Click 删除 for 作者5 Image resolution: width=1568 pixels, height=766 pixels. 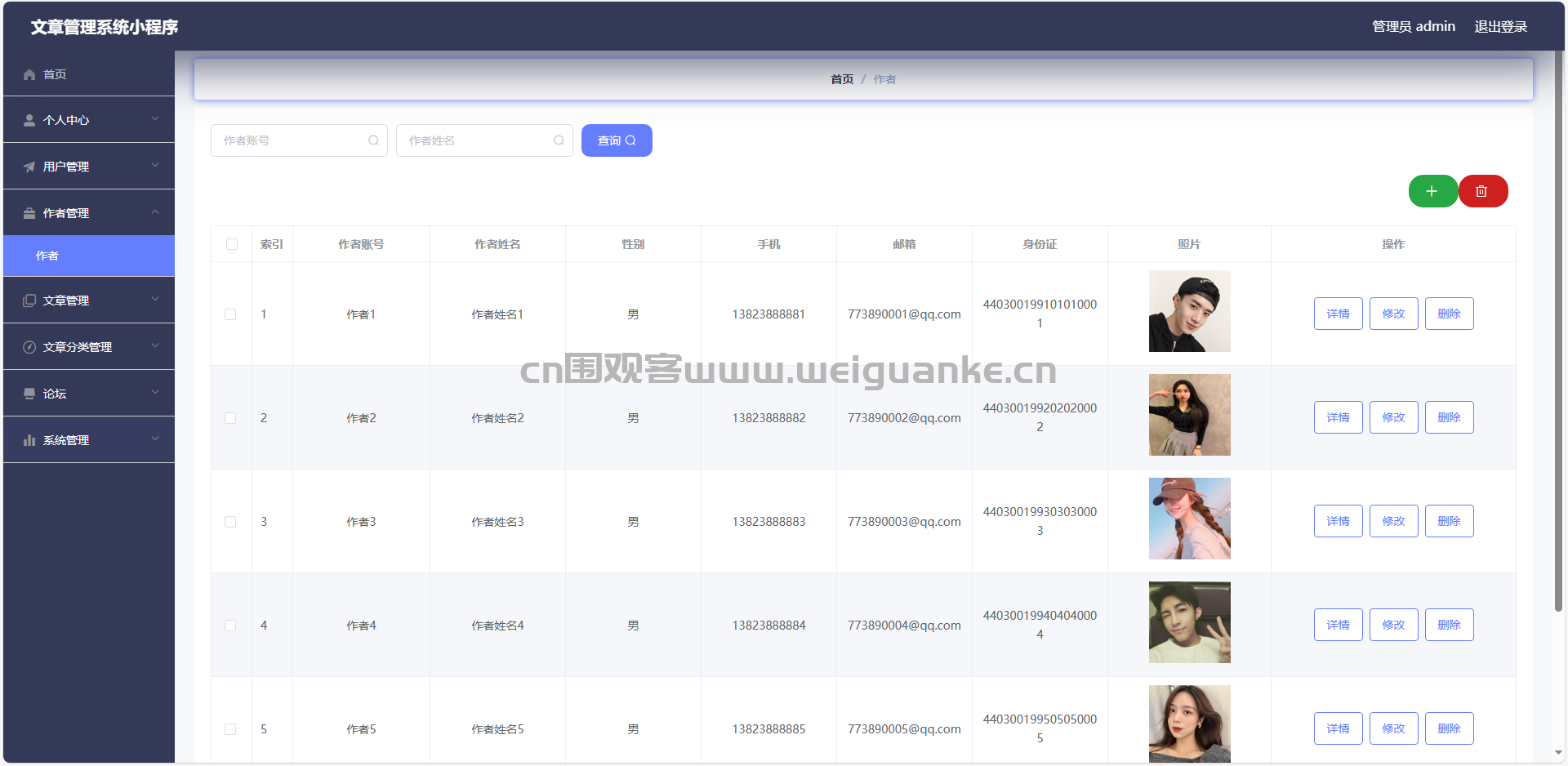pyautogui.click(x=1449, y=728)
